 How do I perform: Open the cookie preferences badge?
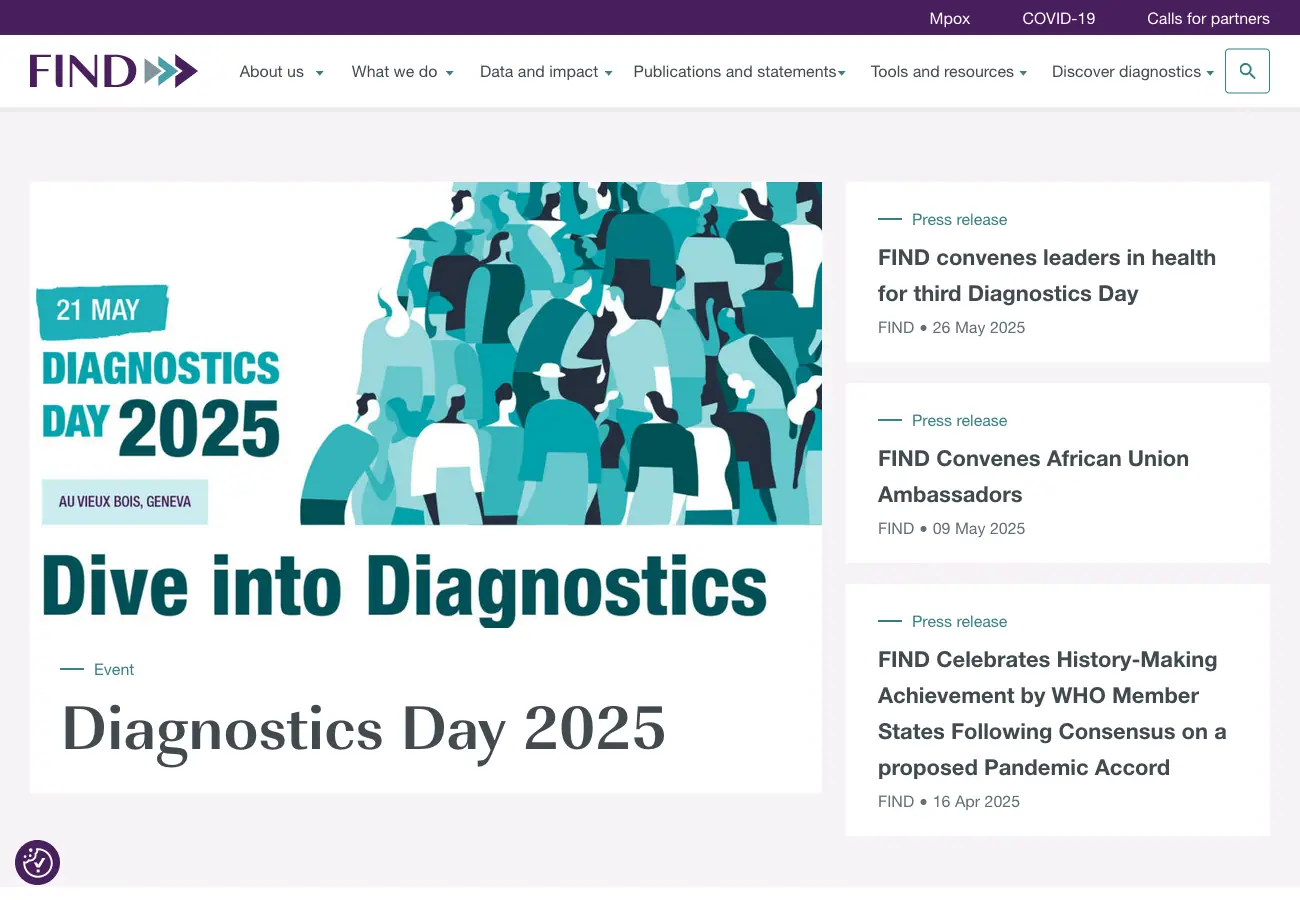click(x=38, y=862)
